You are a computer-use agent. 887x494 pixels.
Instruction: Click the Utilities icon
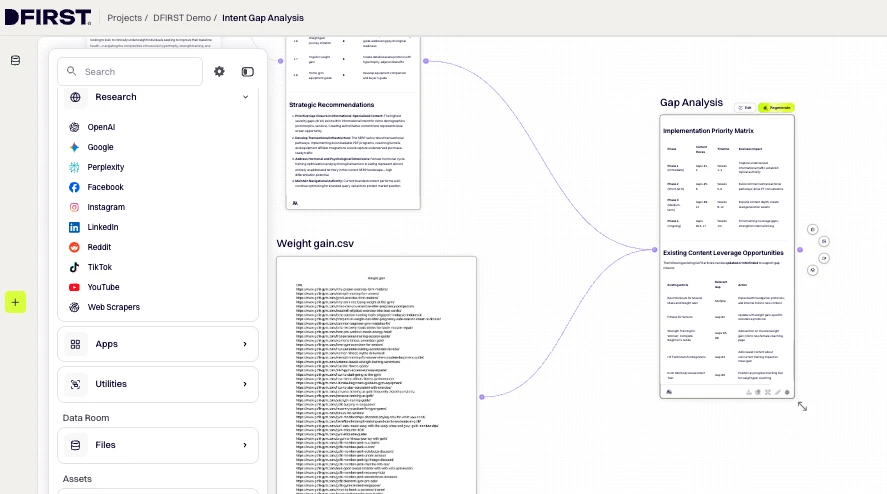(75, 384)
